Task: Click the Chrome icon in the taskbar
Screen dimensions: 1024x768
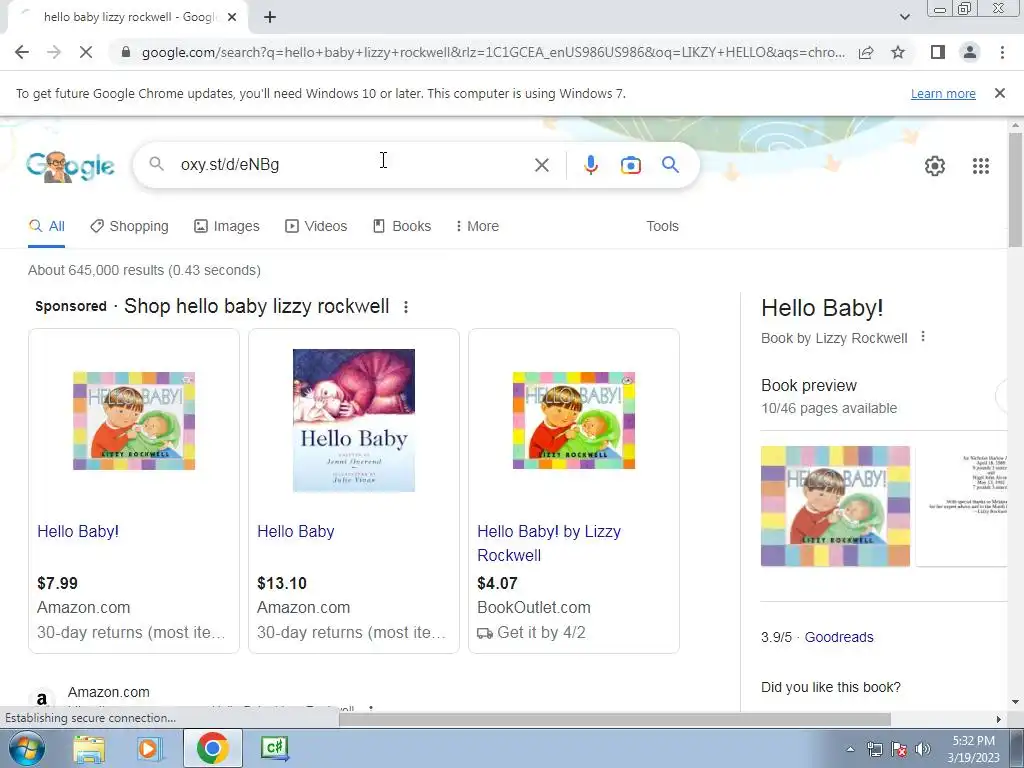Action: pyautogui.click(x=212, y=748)
